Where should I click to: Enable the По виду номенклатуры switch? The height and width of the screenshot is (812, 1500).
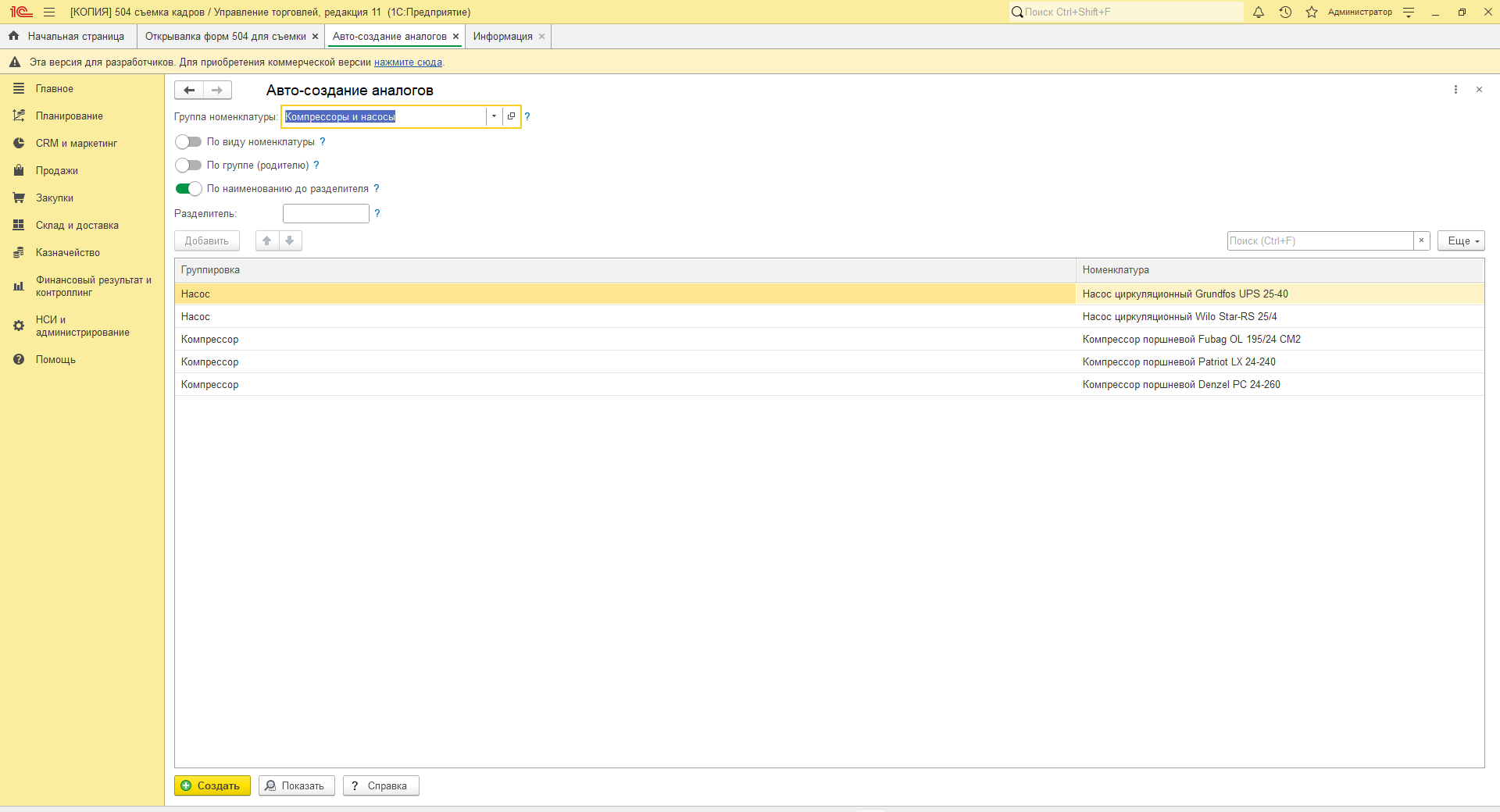(188, 141)
